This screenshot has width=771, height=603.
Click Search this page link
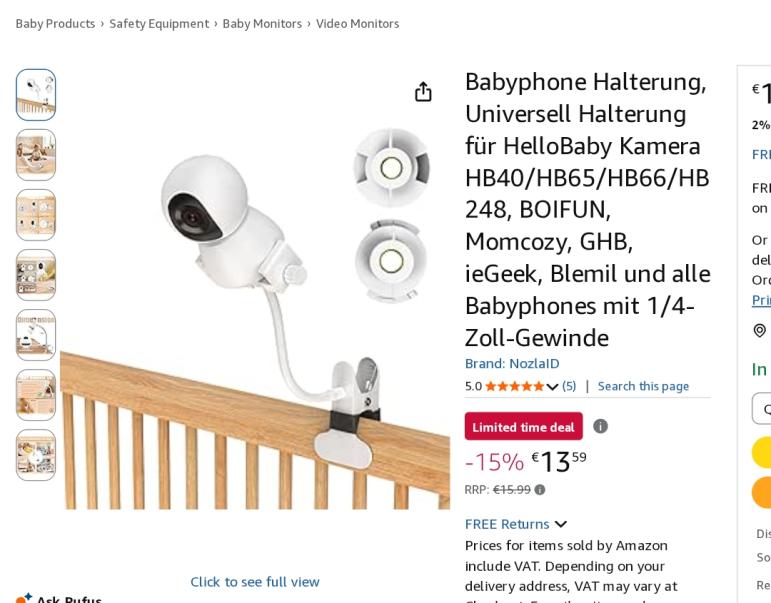(643, 386)
